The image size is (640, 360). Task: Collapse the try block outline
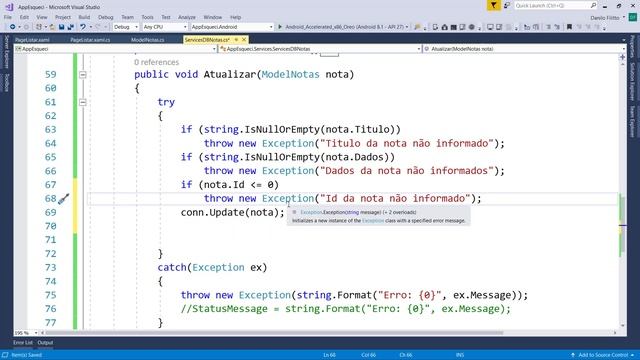coord(82,102)
